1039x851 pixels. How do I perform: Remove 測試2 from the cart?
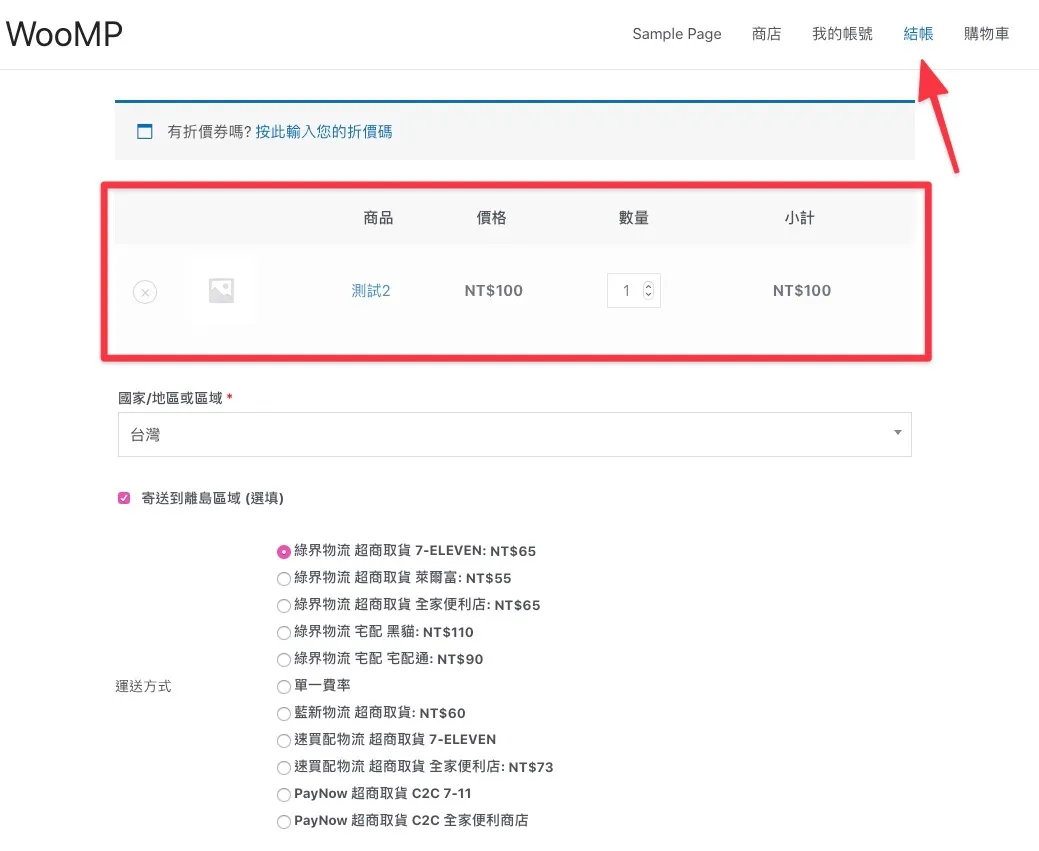(144, 291)
